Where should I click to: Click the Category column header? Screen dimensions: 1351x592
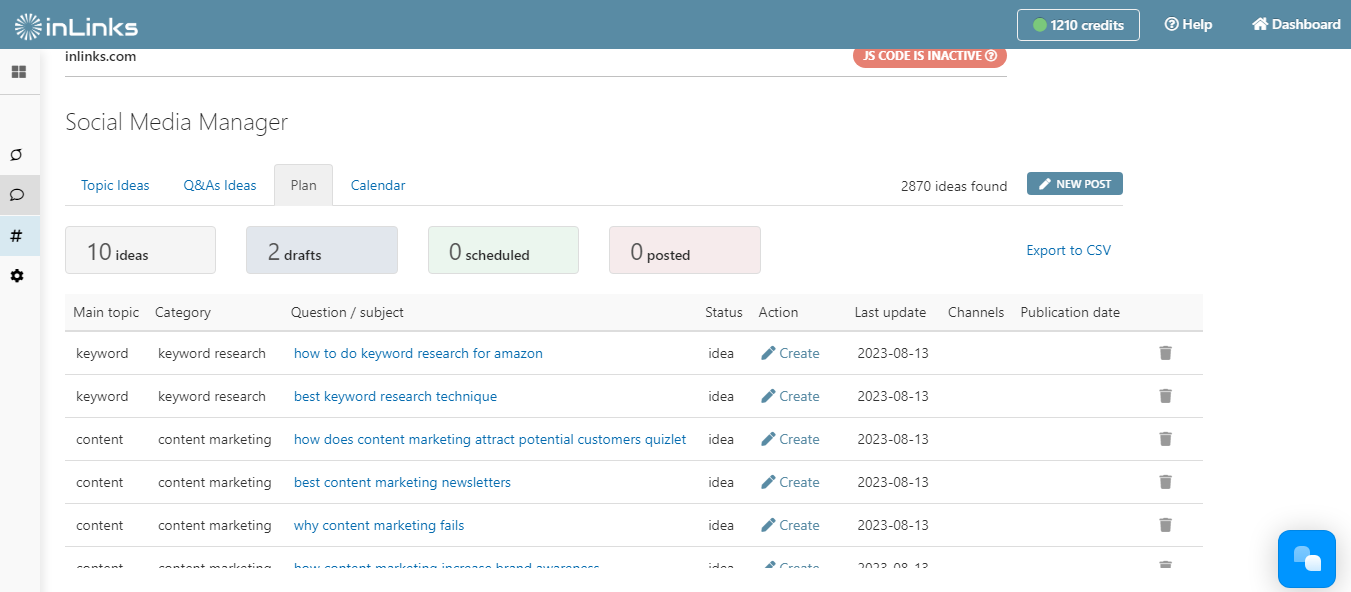[x=183, y=312]
